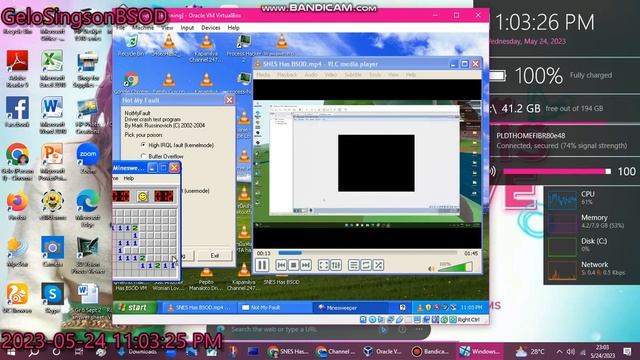
Task: Click Exit button in Not My Fault
Action: (215, 256)
